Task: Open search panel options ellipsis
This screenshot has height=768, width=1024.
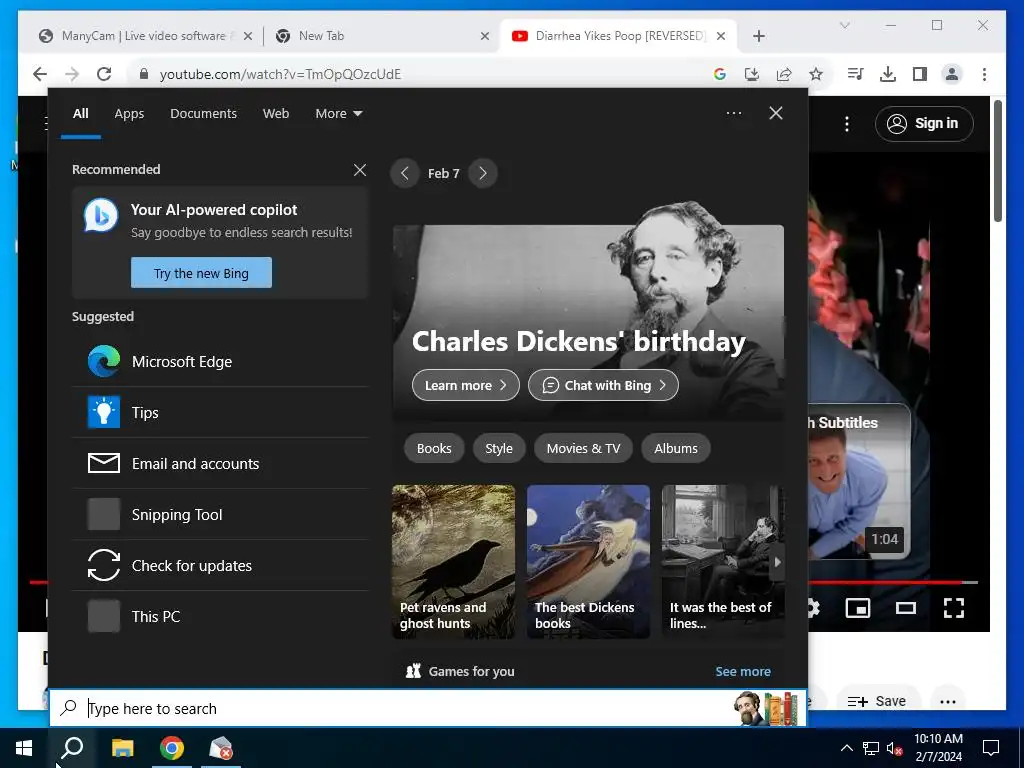Action: pos(734,113)
